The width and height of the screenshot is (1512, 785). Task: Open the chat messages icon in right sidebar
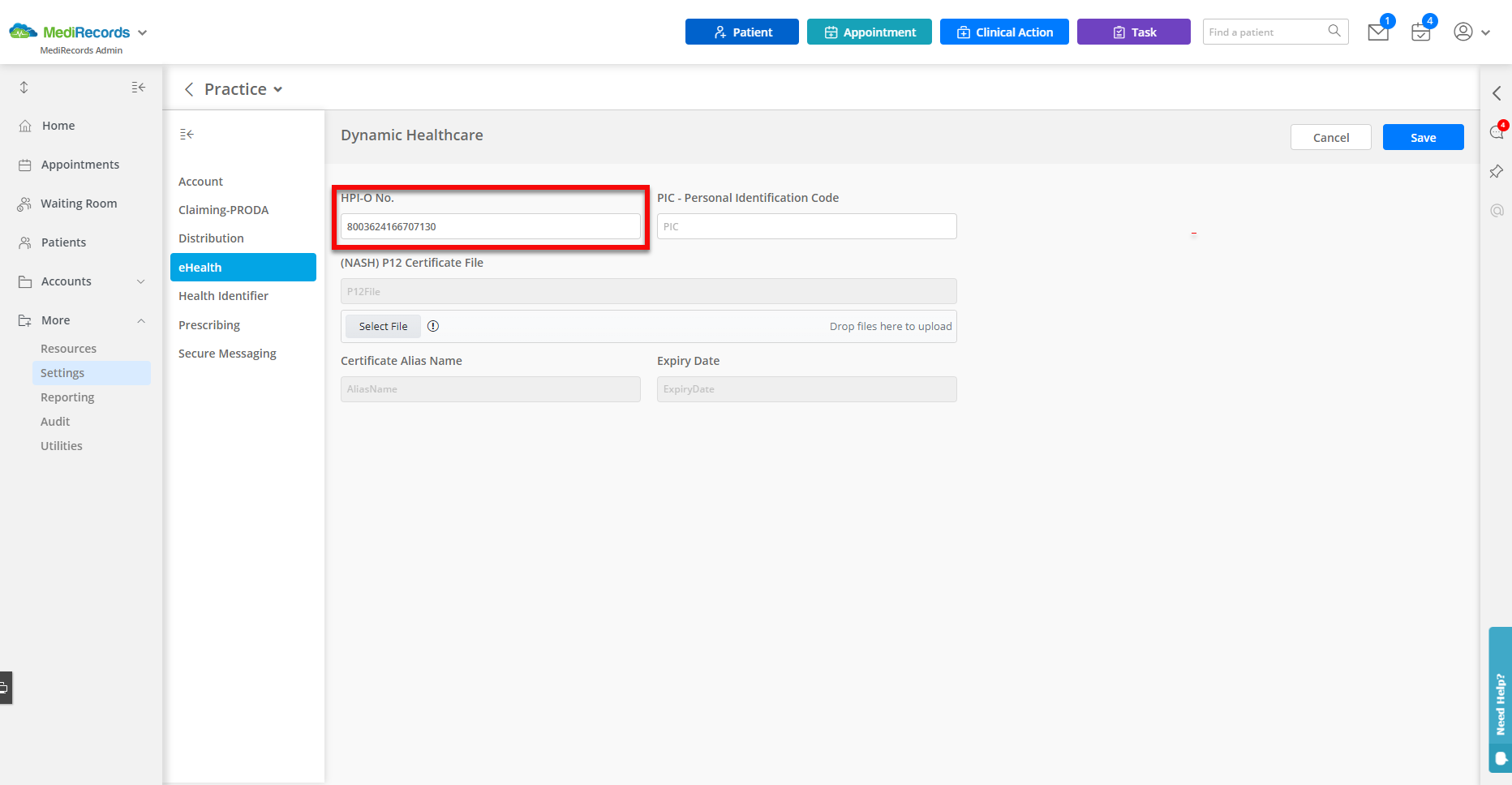1497,131
